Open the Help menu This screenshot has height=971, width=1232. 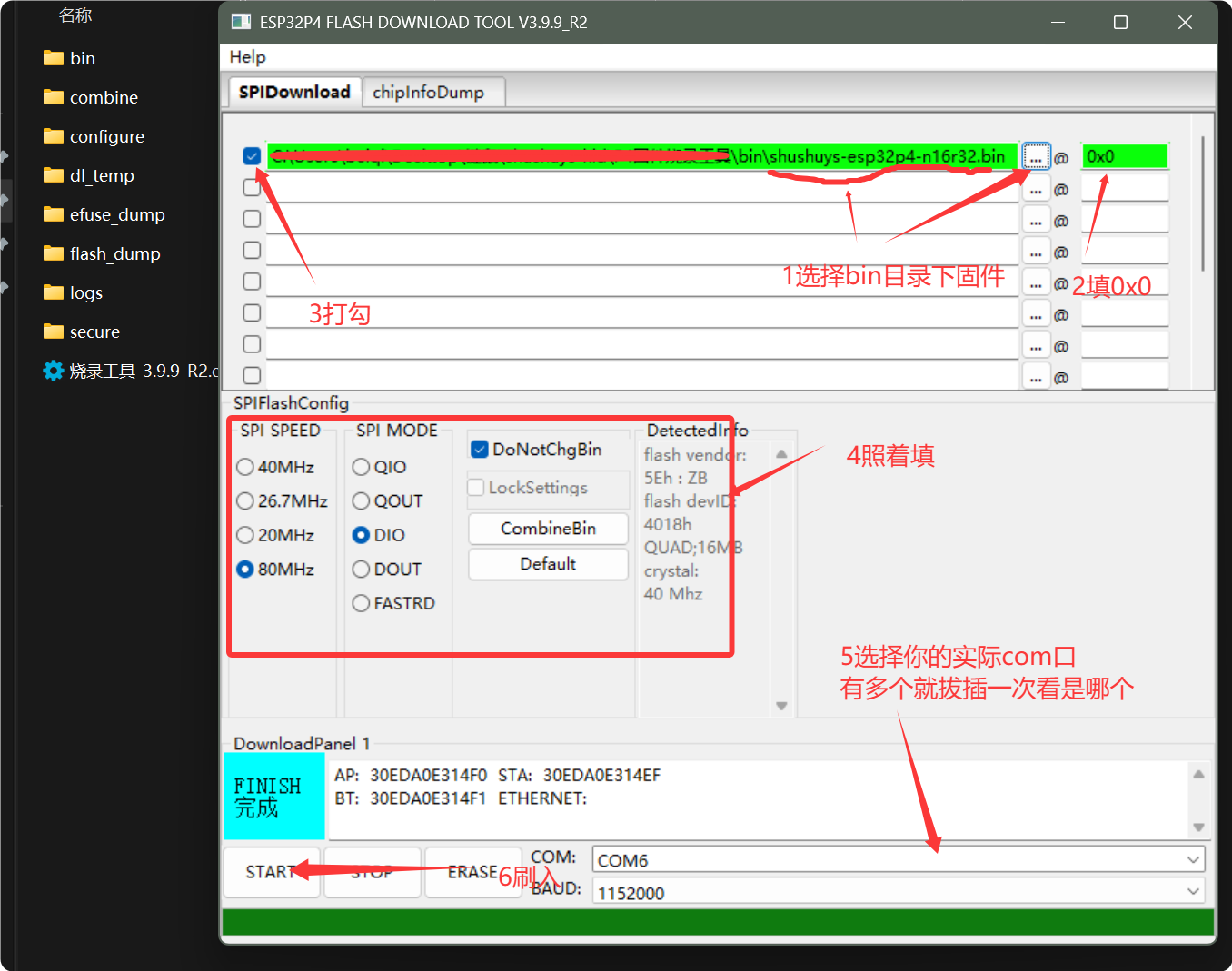tap(247, 57)
